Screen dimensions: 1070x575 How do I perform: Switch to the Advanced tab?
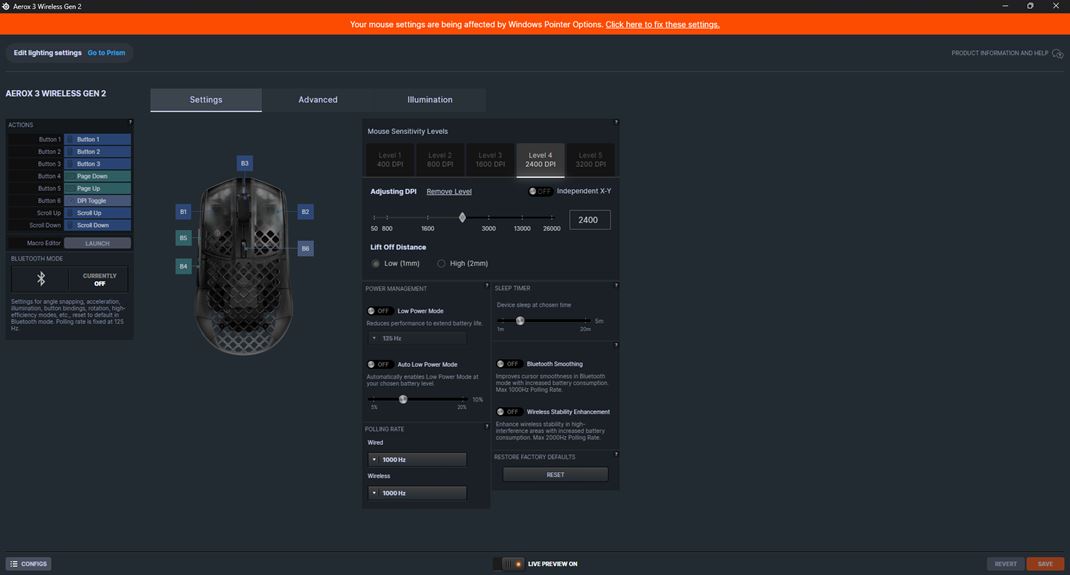click(x=318, y=100)
